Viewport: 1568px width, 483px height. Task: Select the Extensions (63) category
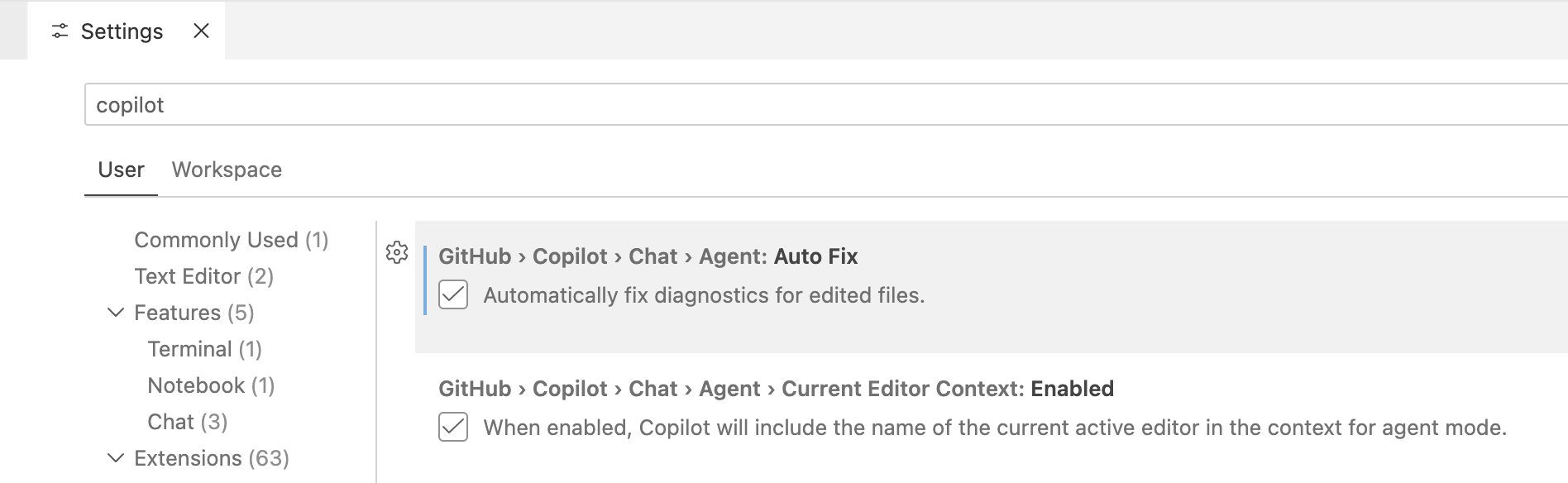click(210, 457)
